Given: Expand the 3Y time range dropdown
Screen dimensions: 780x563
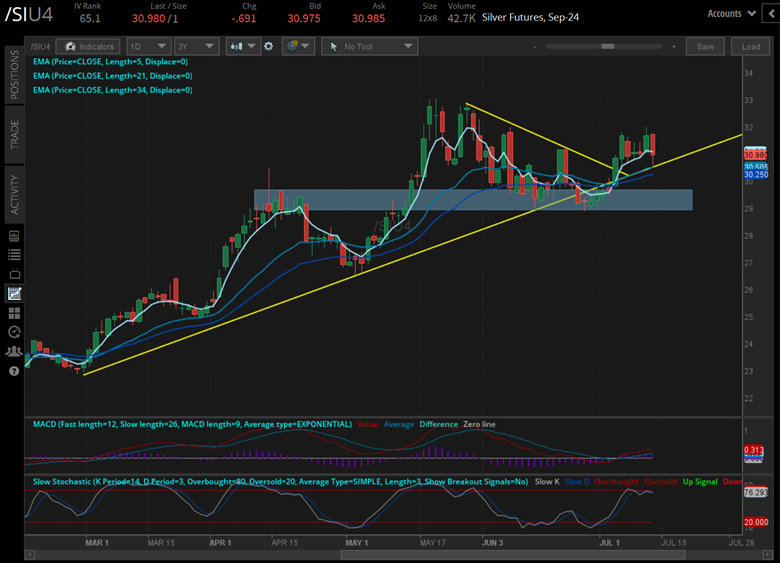Looking at the screenshot, I should pos(196,46).
